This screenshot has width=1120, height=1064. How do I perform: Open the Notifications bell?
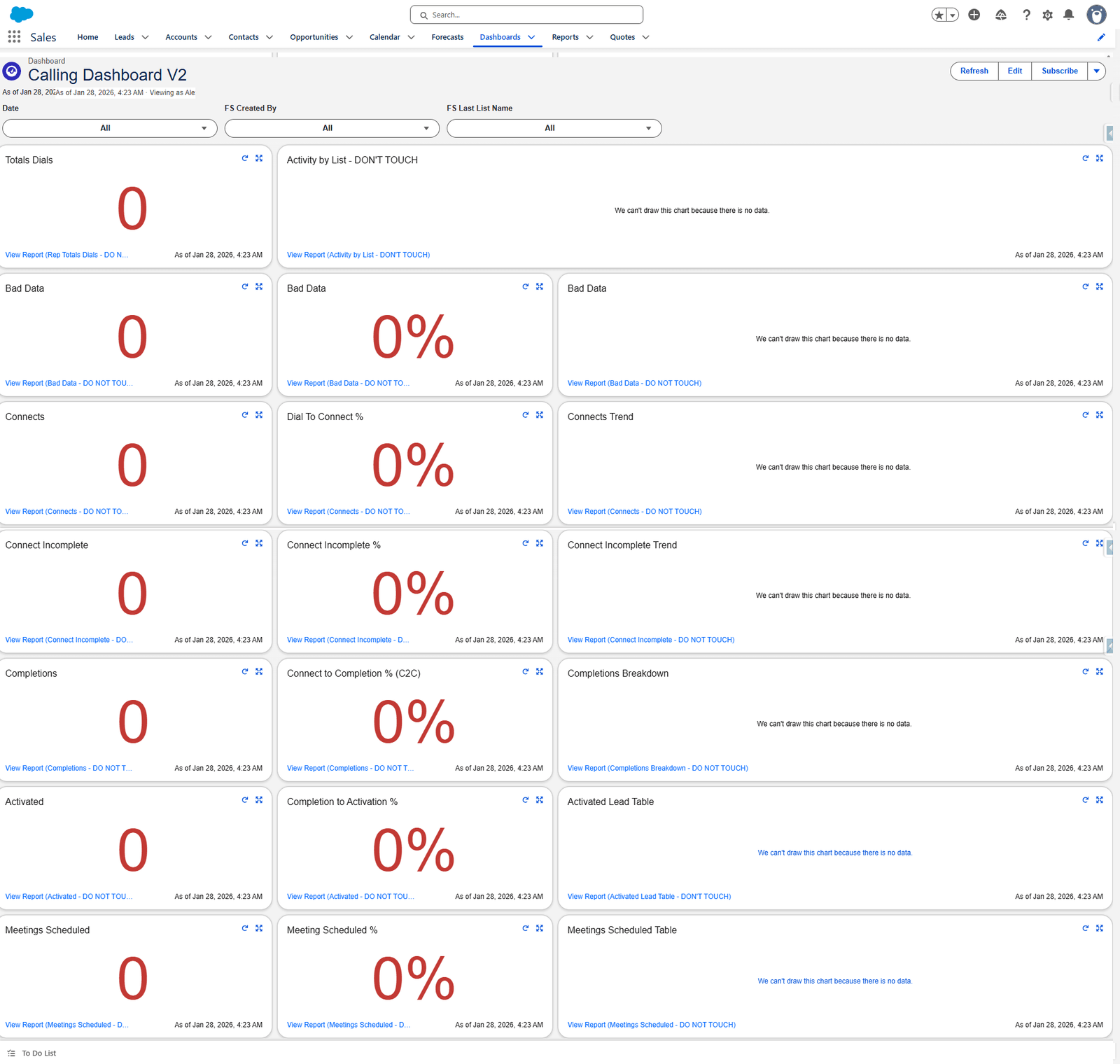pyautogui.click(x=1068, y=15)
